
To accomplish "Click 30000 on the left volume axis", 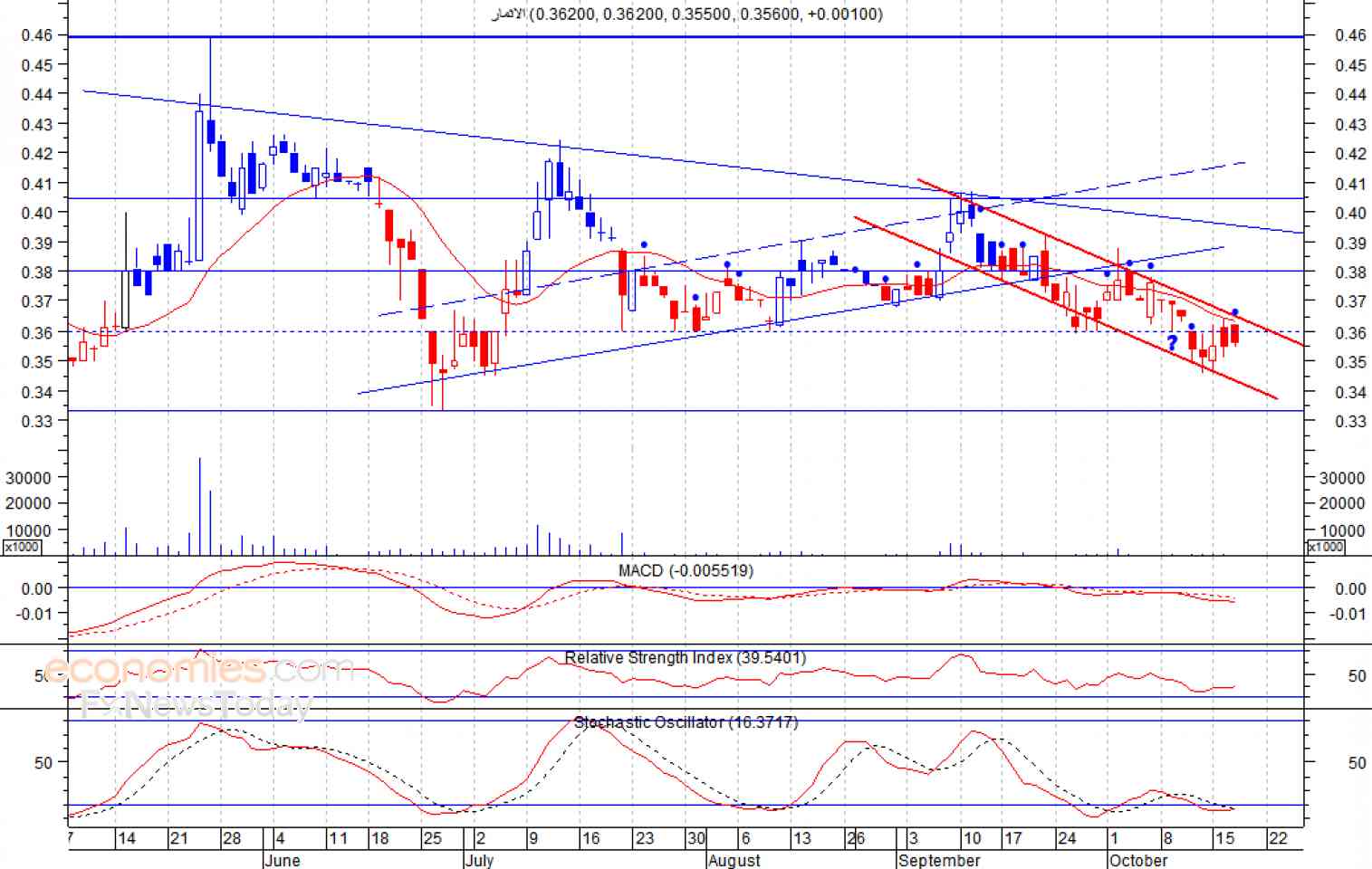I will click(x=29, y=477).
